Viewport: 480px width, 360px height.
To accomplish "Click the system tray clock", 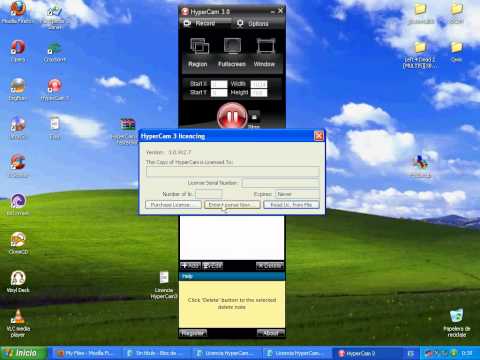I will coord(467,353).
